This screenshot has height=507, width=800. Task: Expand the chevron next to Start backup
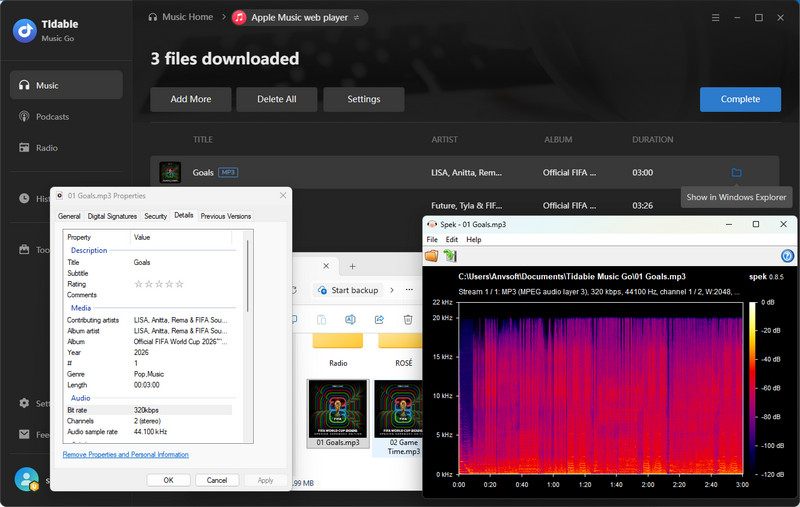click(x=392, y=290)
